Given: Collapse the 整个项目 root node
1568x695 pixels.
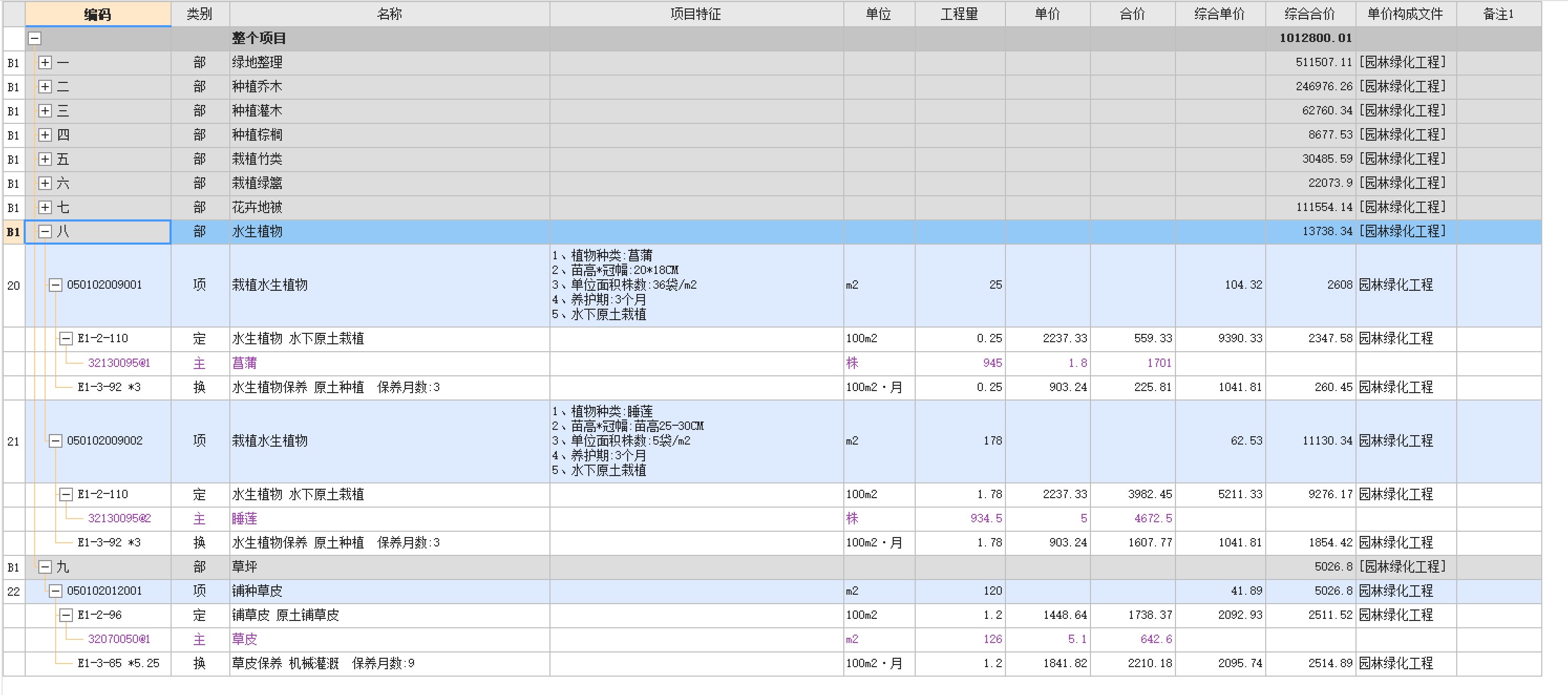Looking at the screenshot, I should pos(35,38).
